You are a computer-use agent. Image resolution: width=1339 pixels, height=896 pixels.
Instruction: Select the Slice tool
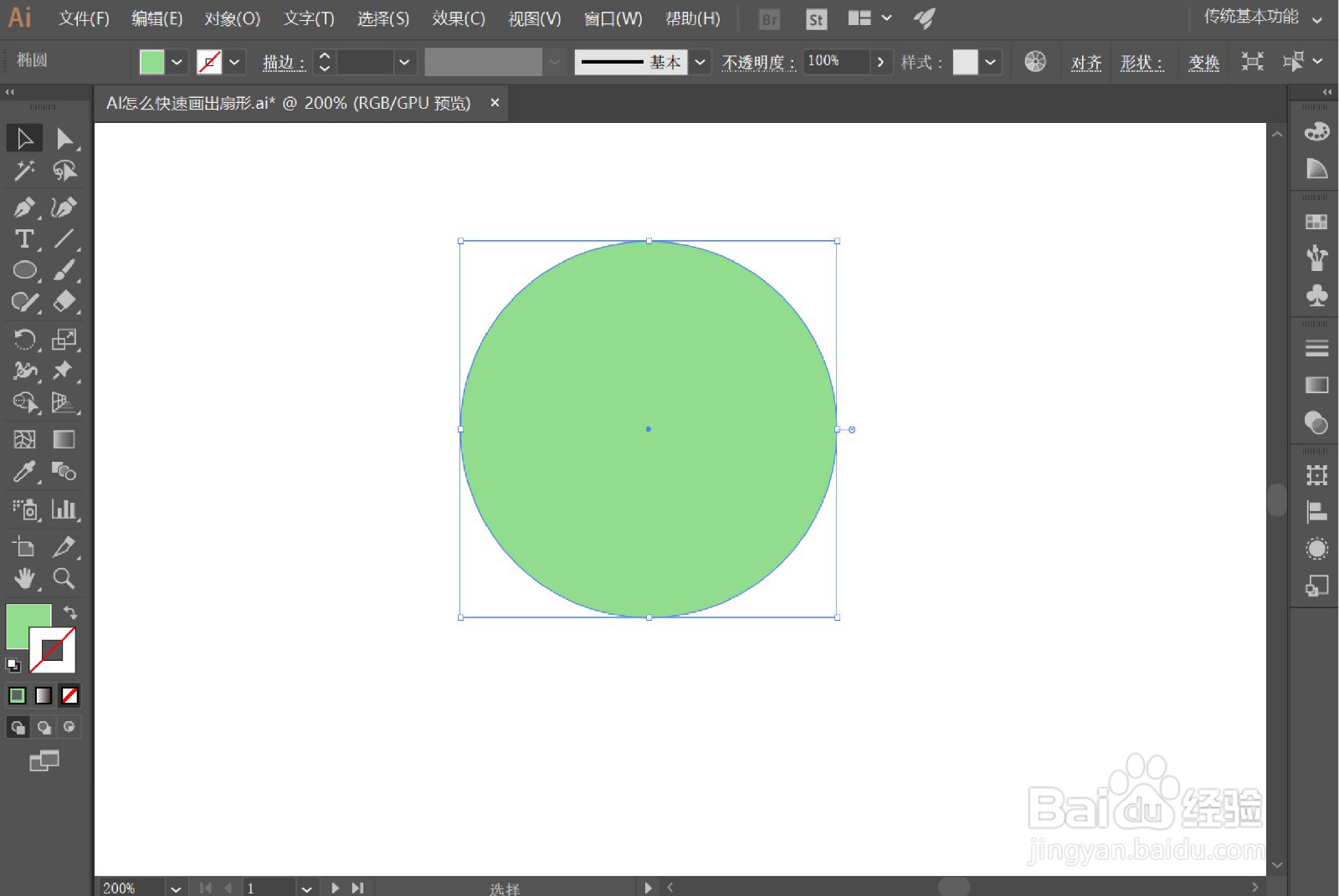[64, 546]
